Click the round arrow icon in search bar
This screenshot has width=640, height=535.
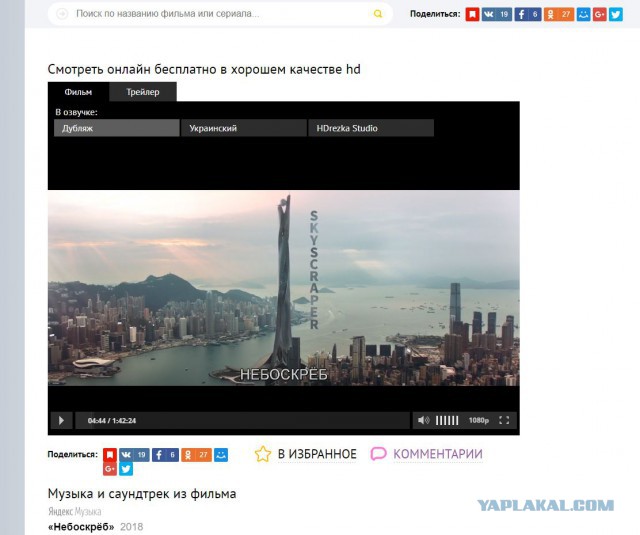62,14
